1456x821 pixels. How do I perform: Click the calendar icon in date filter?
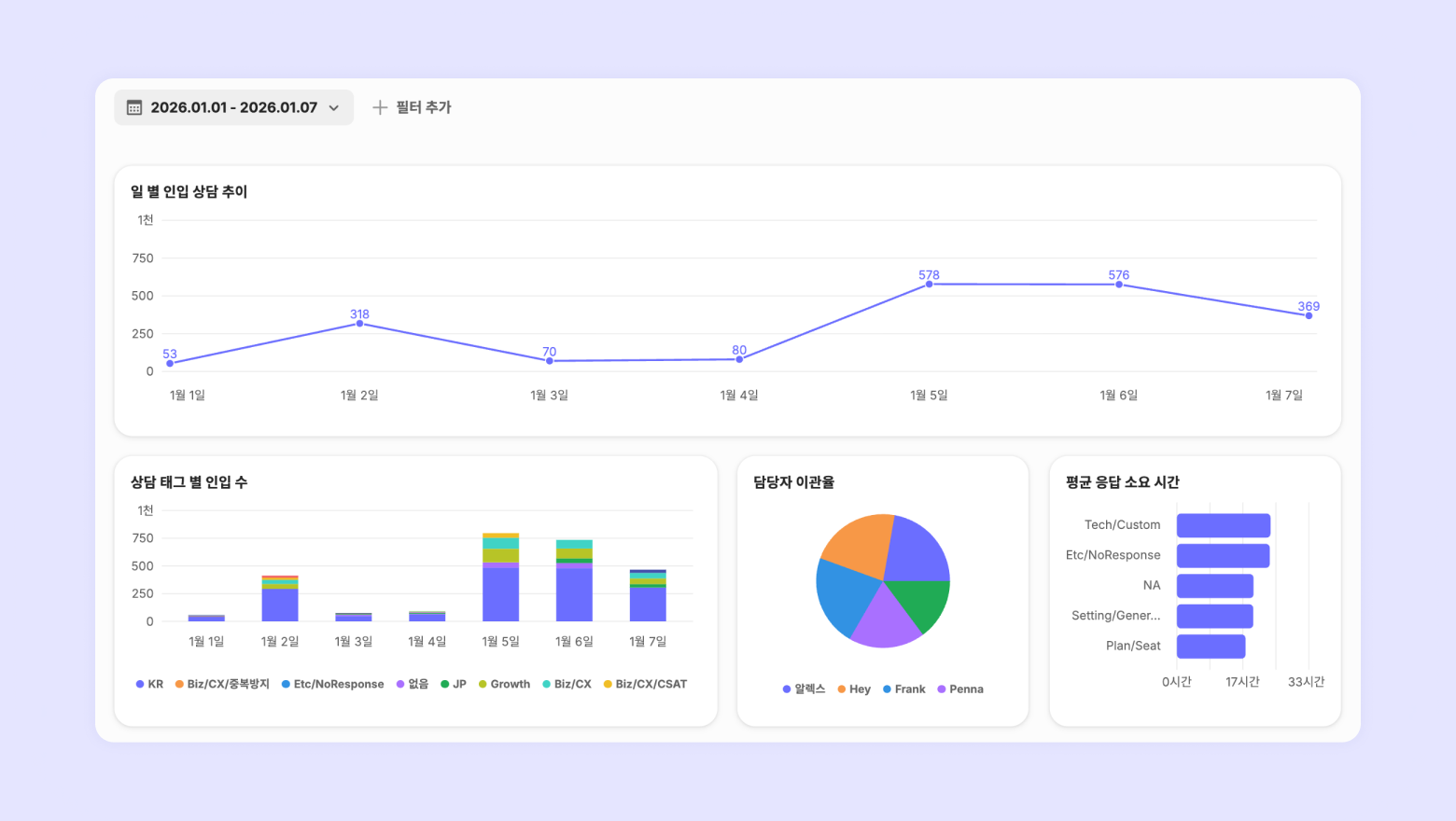coord(134,107)
